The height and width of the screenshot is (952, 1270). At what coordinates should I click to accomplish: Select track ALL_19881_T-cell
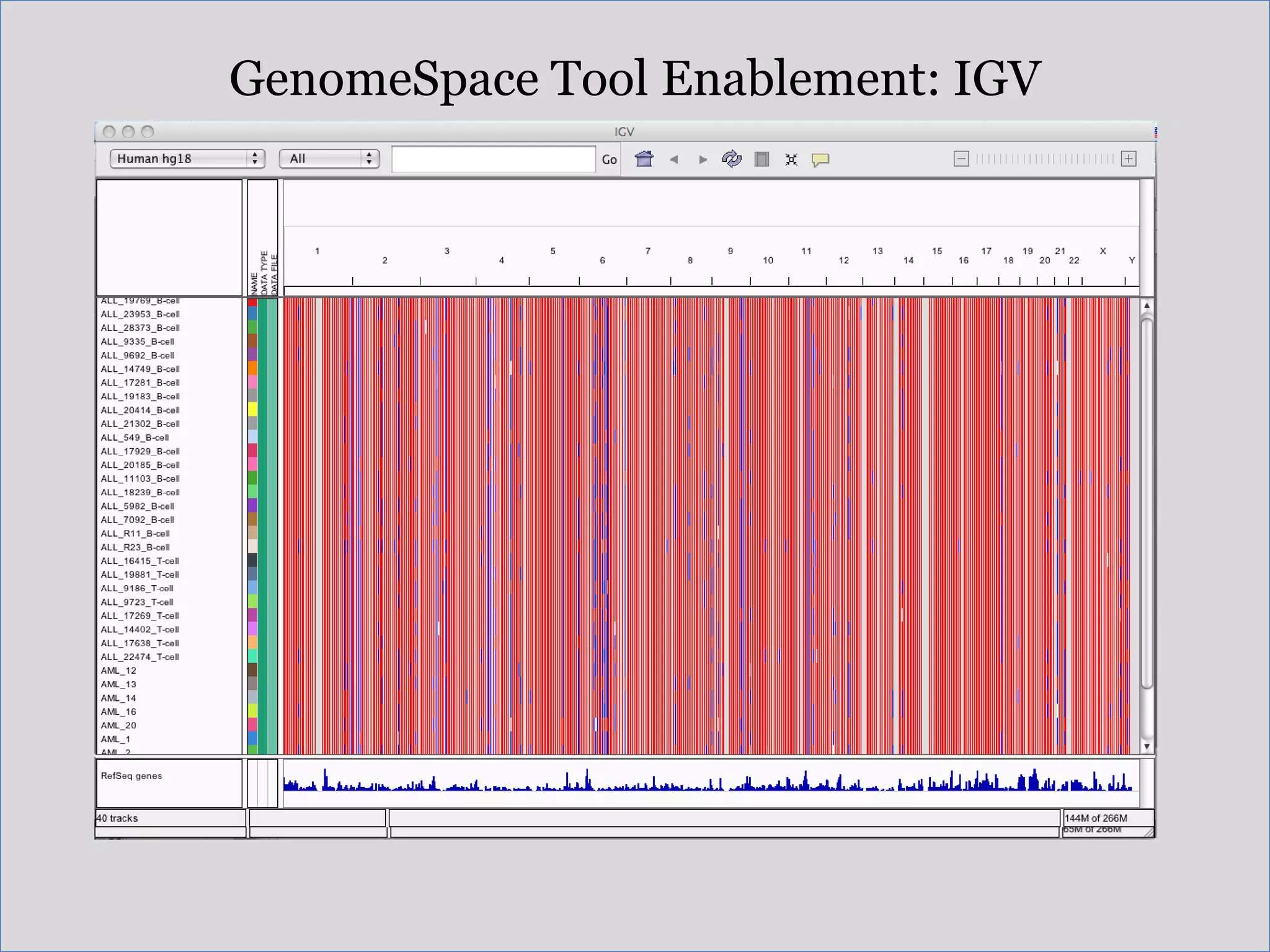pyautogui.click(x=140, y=574)
